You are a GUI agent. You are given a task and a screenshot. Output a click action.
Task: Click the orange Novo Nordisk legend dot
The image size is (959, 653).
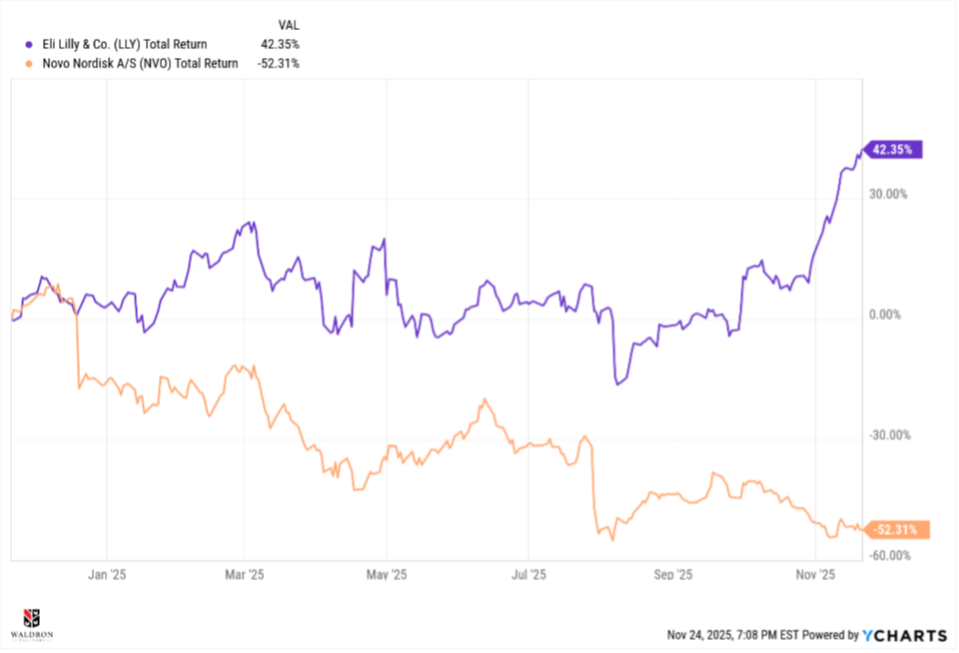pyautogui.click(x=29, y=63)
